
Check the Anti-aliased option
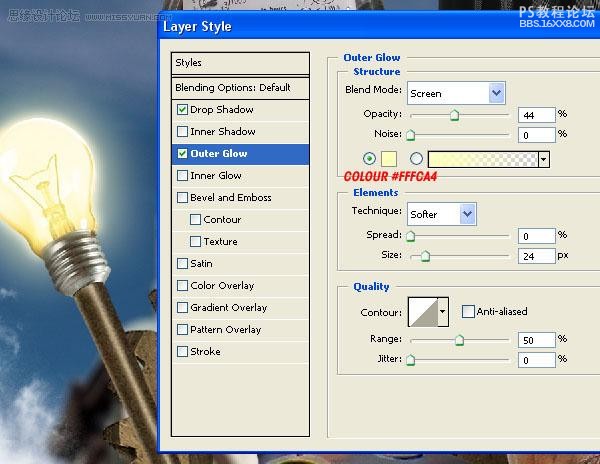[468, 312]
